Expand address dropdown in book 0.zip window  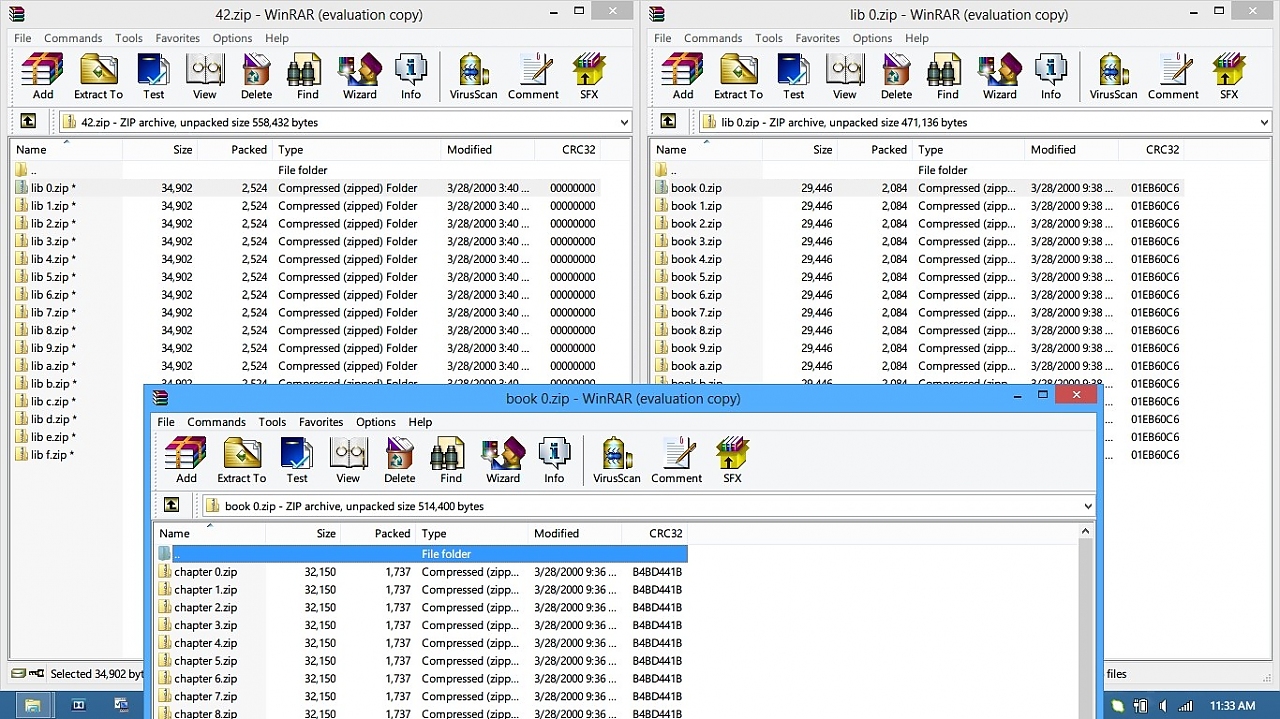point(1088,506)
